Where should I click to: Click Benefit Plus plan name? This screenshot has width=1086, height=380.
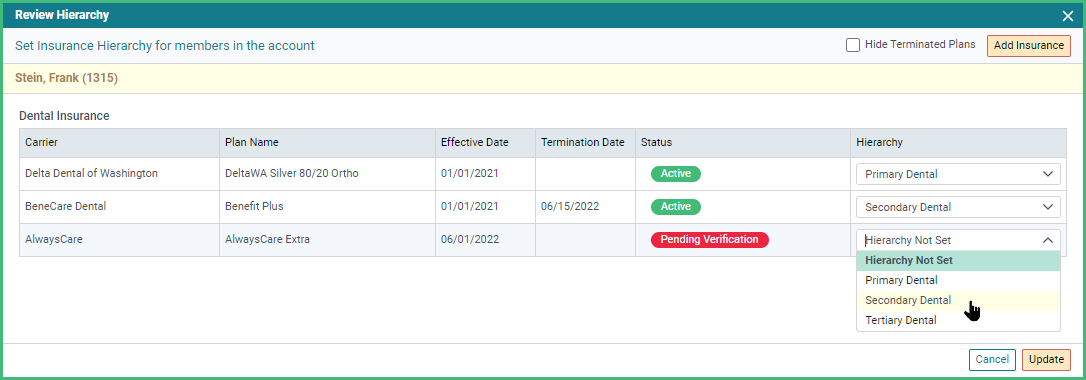(x=254, y=206)
